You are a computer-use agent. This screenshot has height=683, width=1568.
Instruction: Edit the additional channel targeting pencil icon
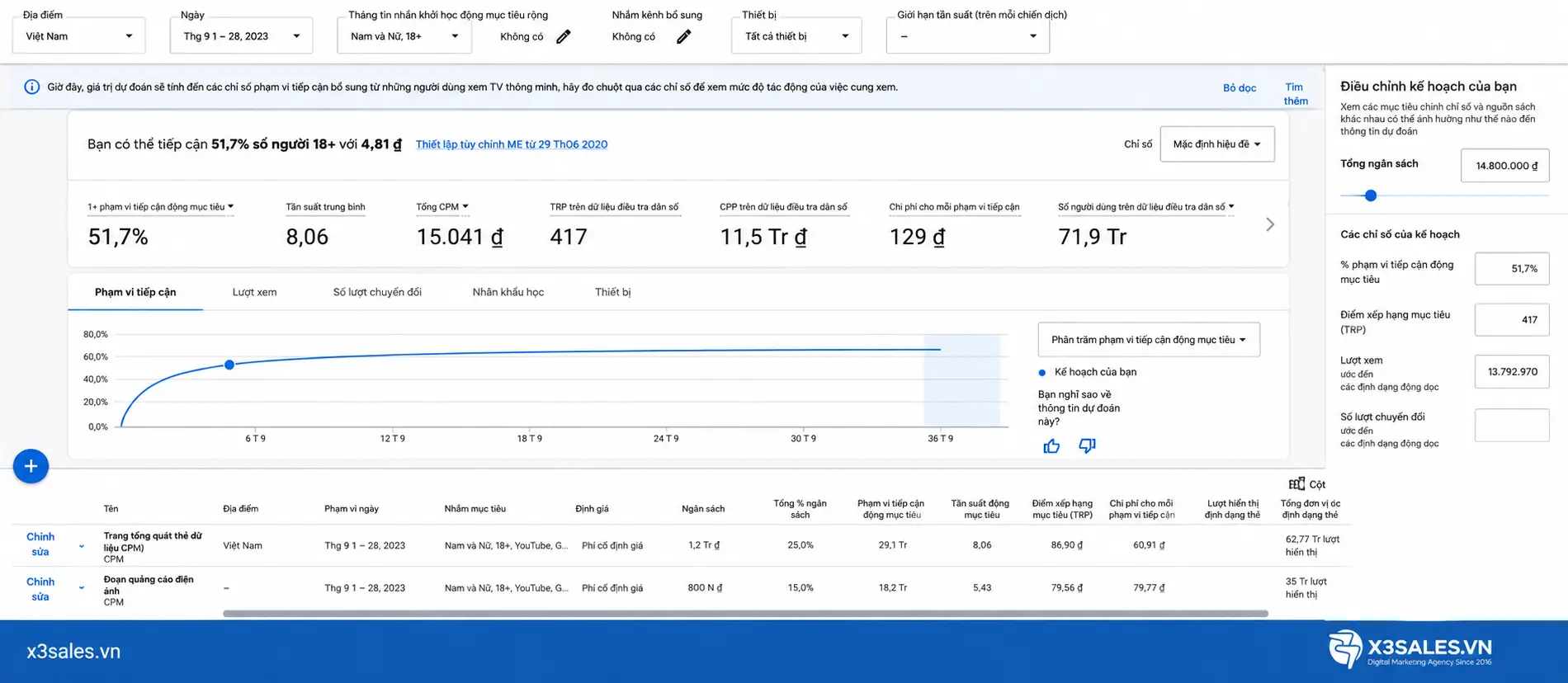coord(683,36)
